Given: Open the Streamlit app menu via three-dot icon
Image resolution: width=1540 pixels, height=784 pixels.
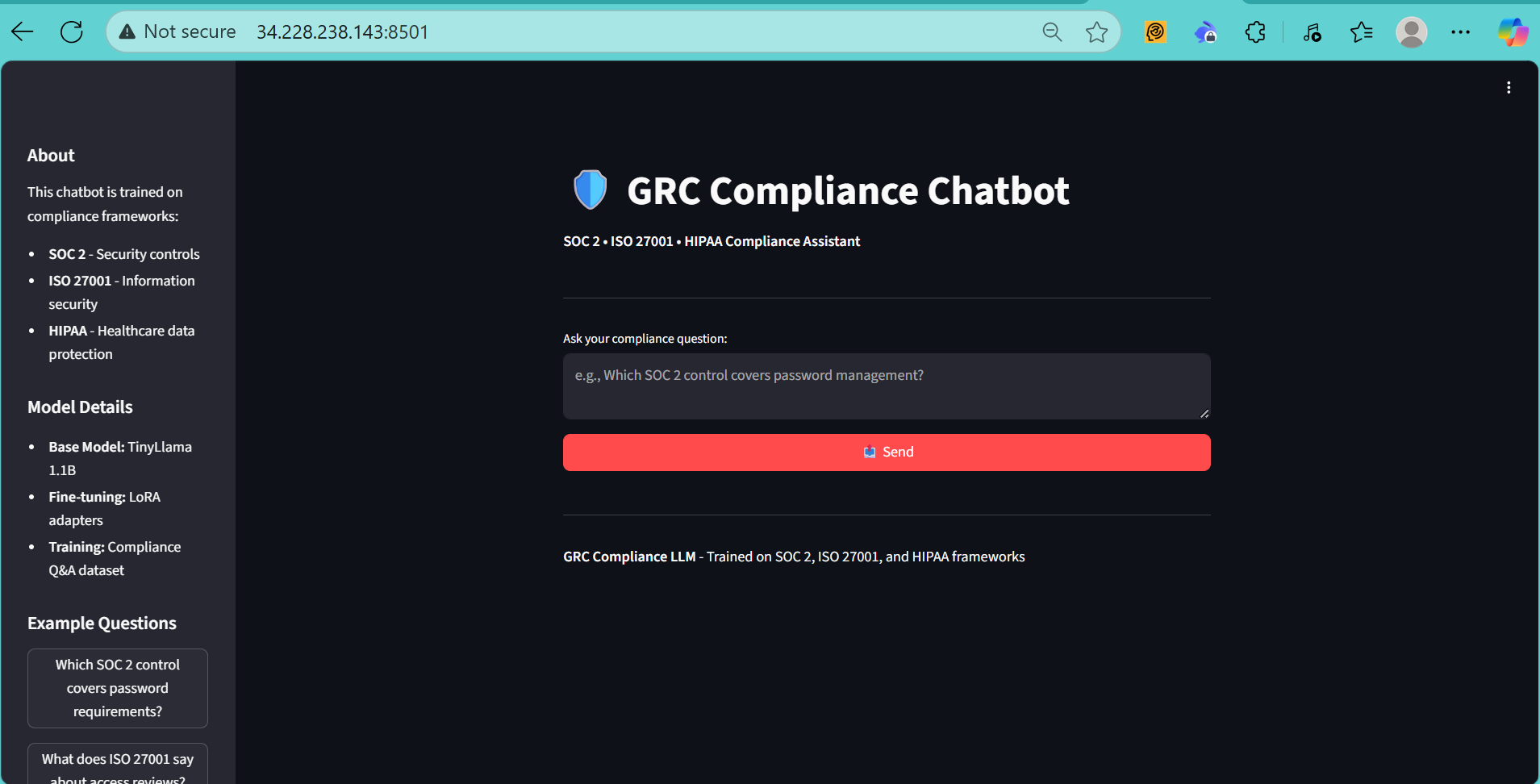Looking at the screenshot, I should pyautogui.click(x=1508, y=86).
